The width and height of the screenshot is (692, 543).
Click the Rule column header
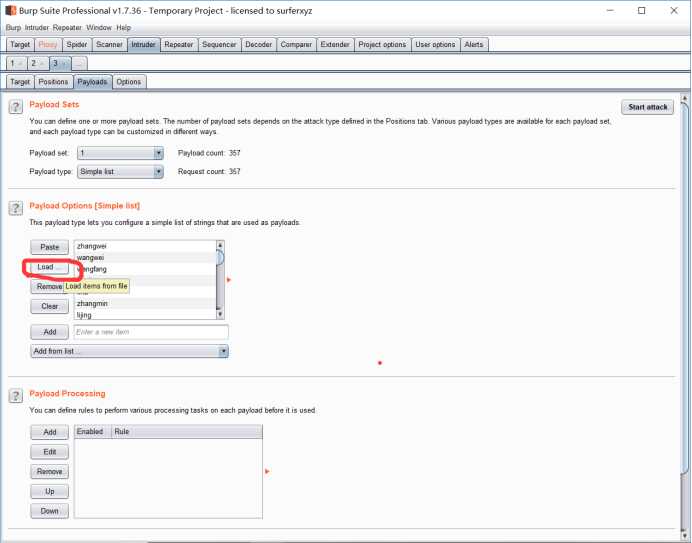[186, 432]
